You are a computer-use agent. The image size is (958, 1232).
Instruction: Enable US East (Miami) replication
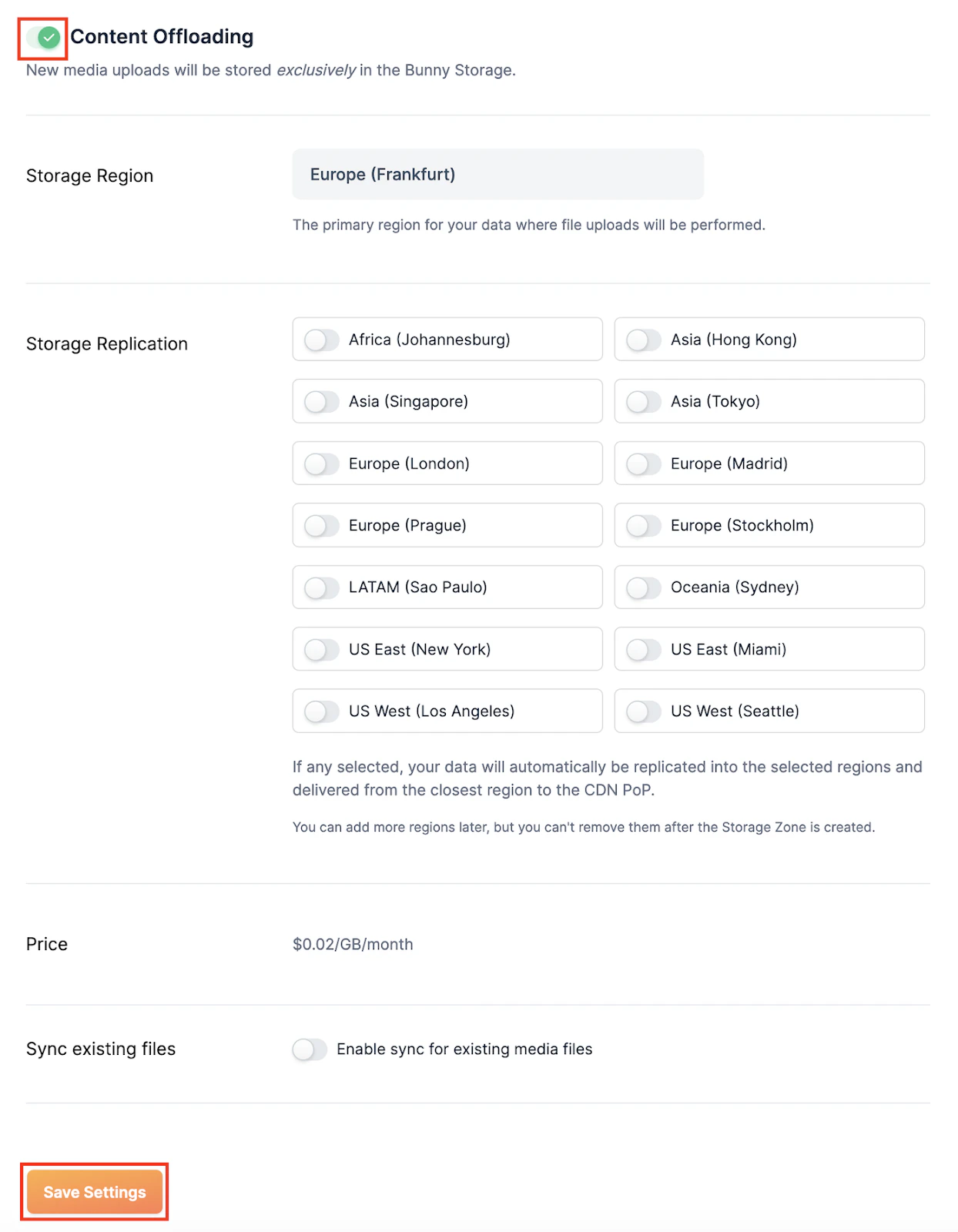[644, 649]
